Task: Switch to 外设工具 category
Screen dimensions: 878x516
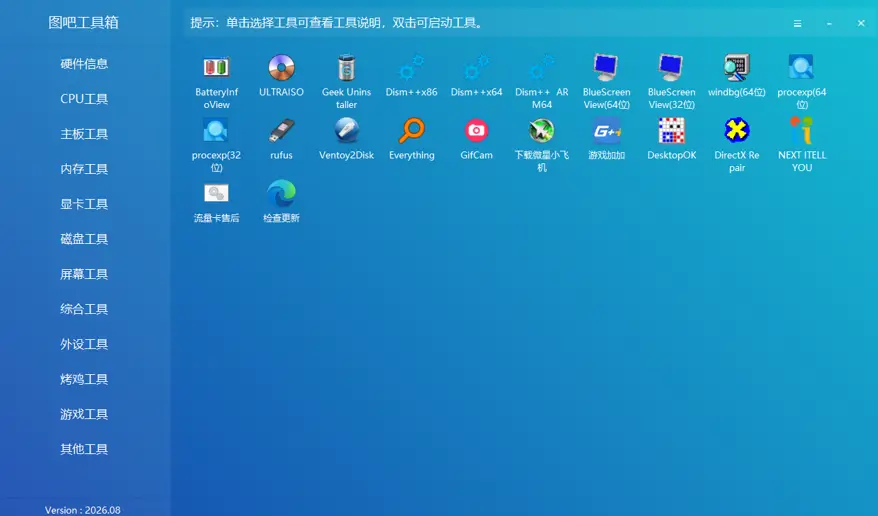Action: coord(84,344)
